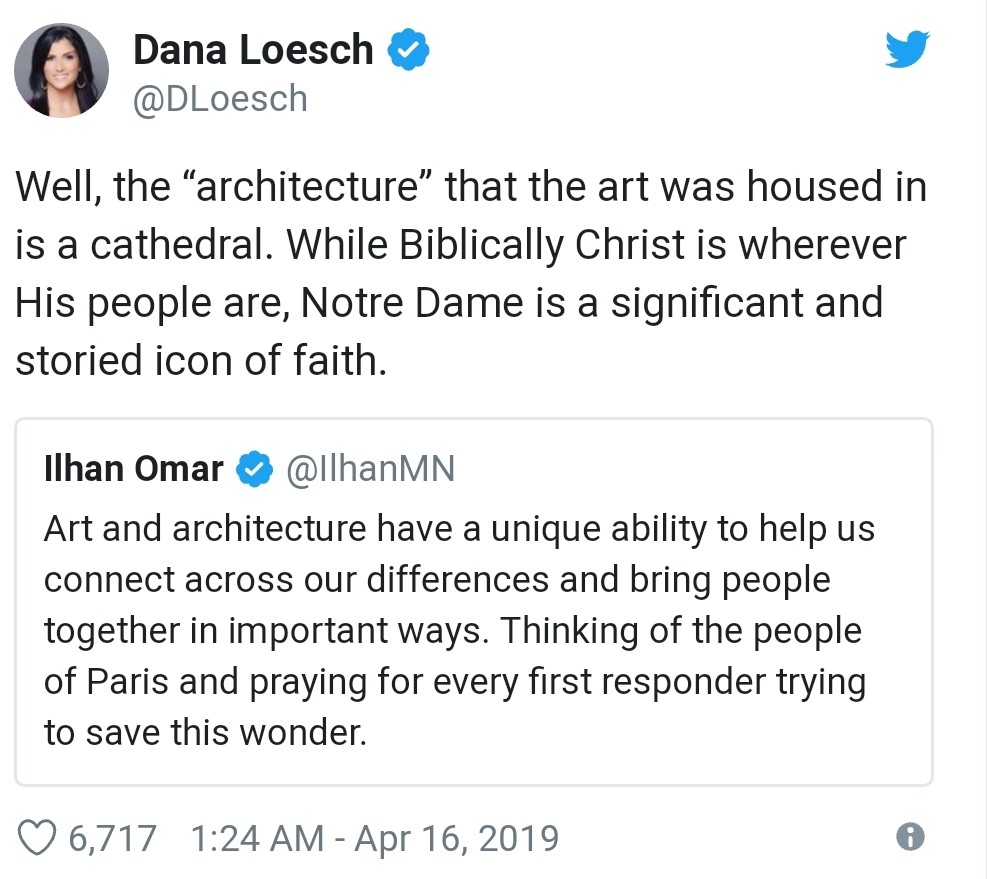This screenshot has width=987, height=879.
Task: Open the 1:24 AM - Apr 16, 2019 timestamp
Action: click(x=374, y=839)
